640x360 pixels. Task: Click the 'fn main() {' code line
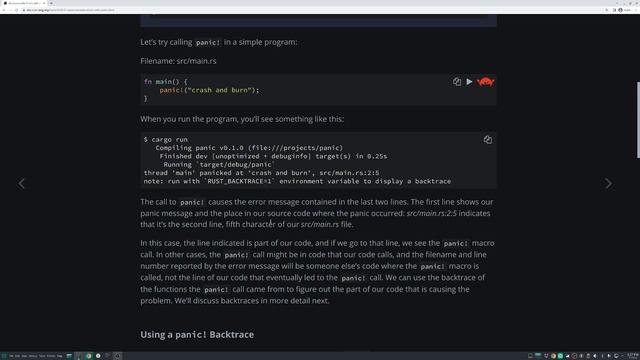pos(166,81)
